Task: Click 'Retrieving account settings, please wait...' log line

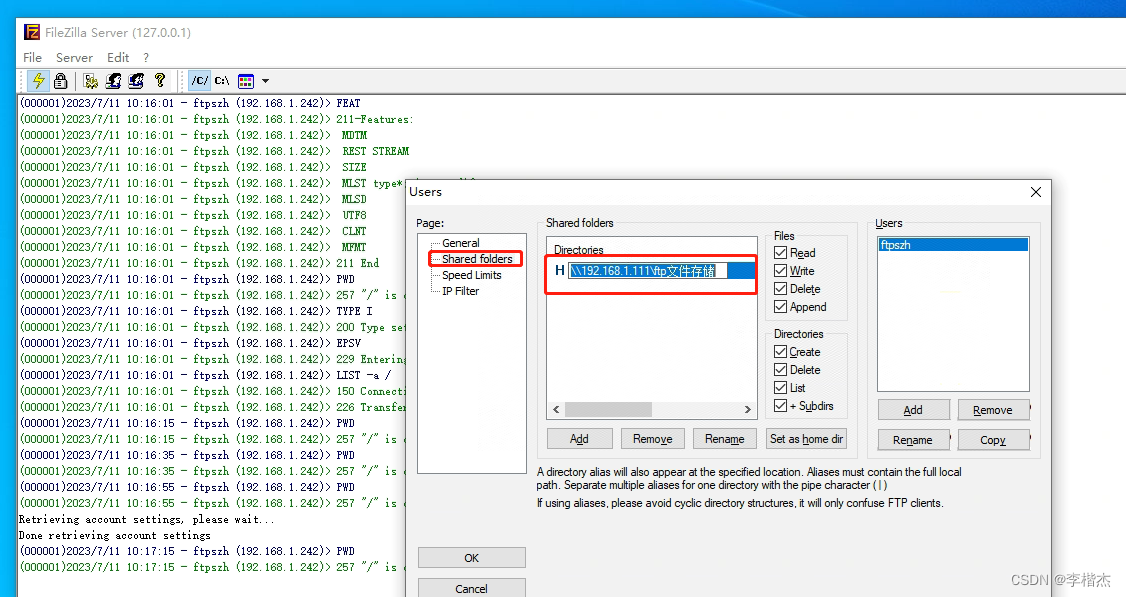Action: point(146,519)
